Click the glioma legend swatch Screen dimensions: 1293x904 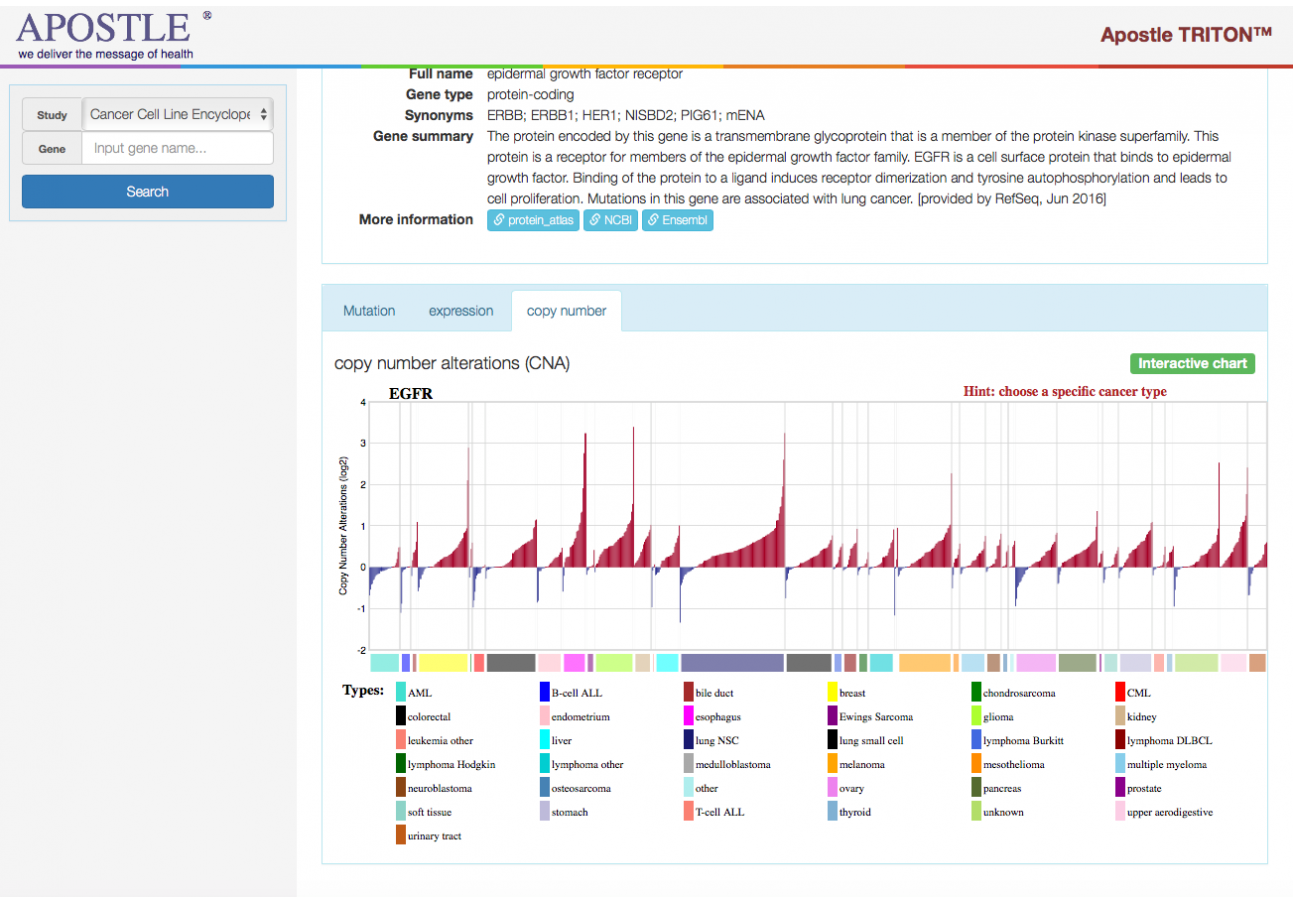(x=976, y=716)
